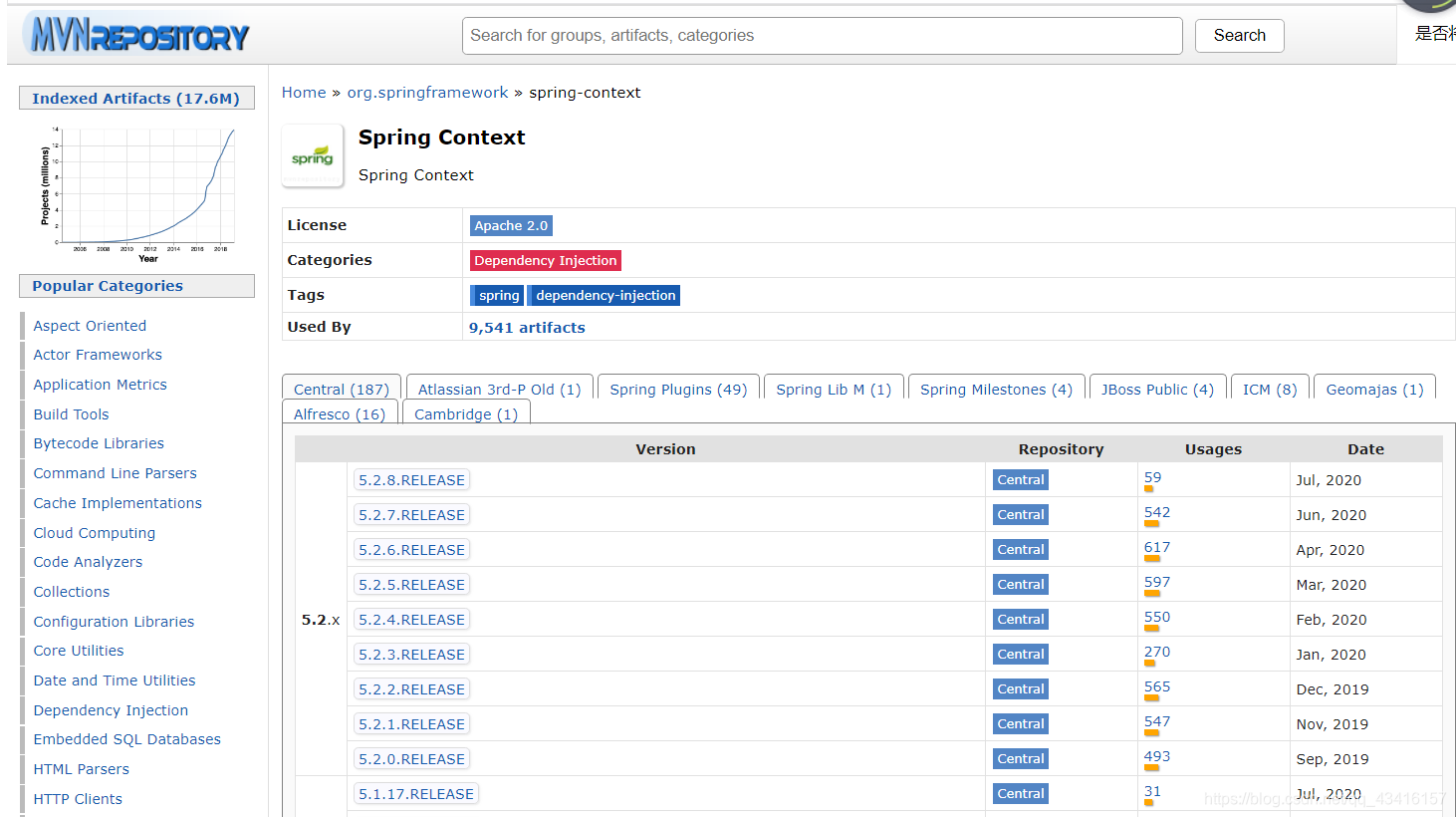Open Apache 2.0 license tag

click(x=511, y=226)
